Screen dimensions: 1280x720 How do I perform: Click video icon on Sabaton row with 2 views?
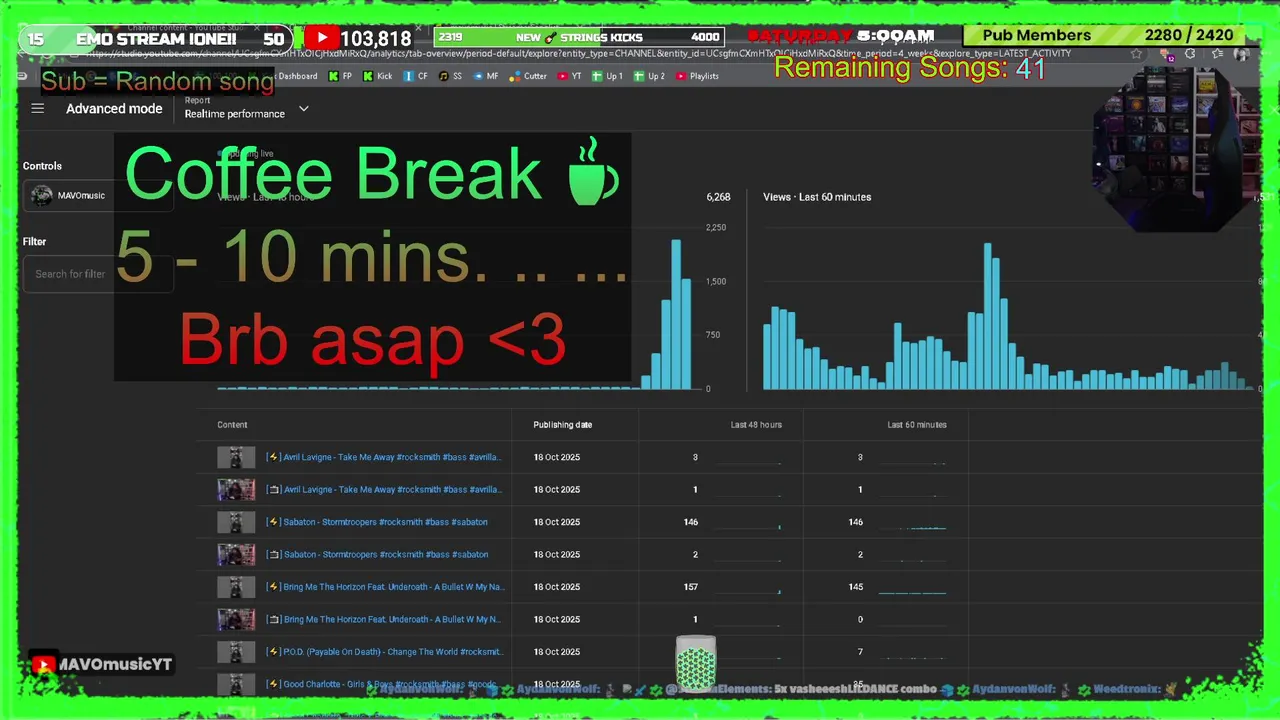point(273,555)
